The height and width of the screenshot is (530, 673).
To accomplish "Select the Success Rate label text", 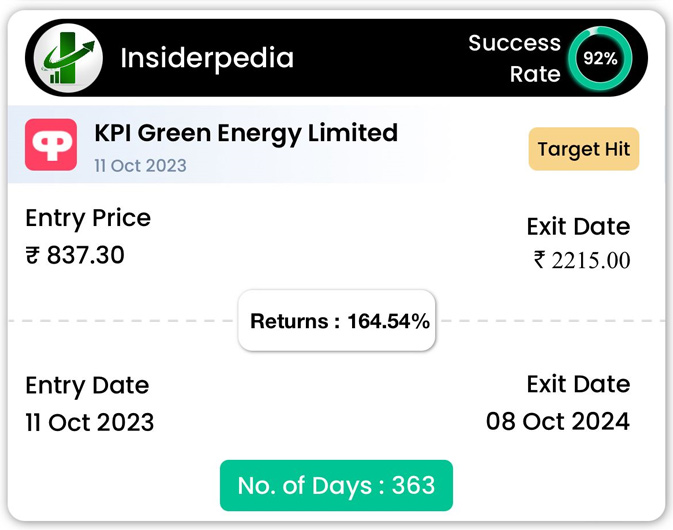I will tap(515, 58).
